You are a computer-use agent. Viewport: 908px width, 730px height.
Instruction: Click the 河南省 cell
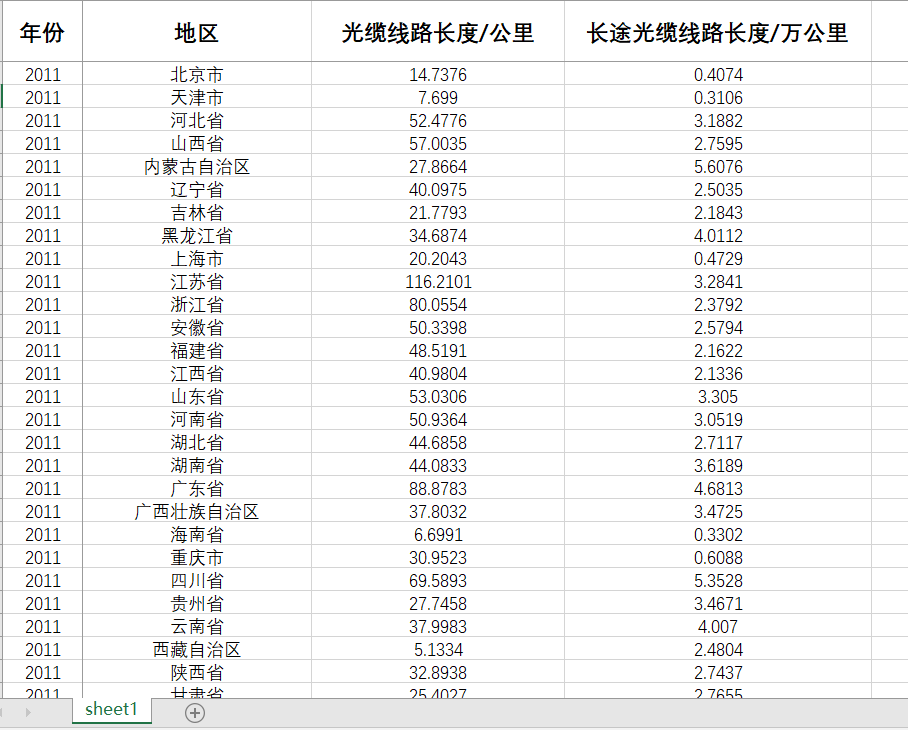197,419
